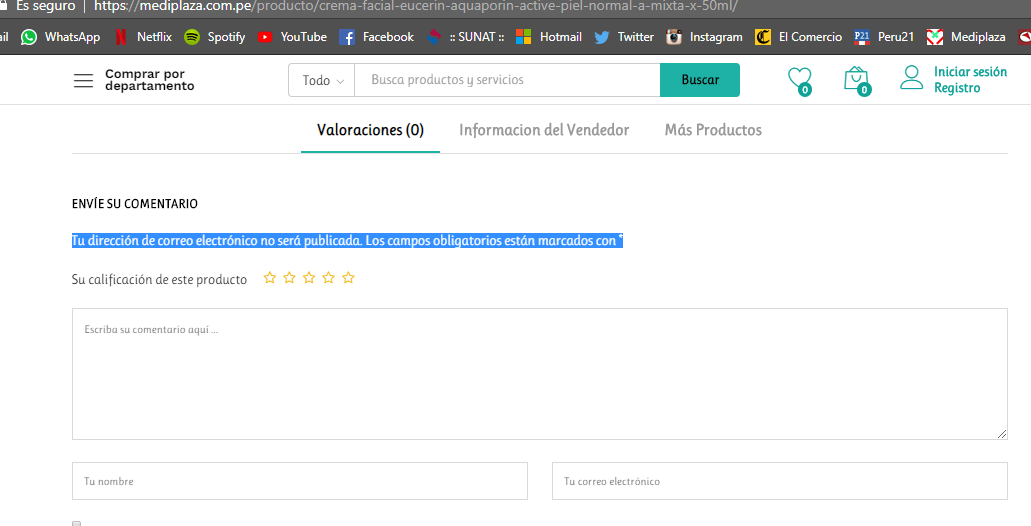Rate product one star

[x=270, y=278]
